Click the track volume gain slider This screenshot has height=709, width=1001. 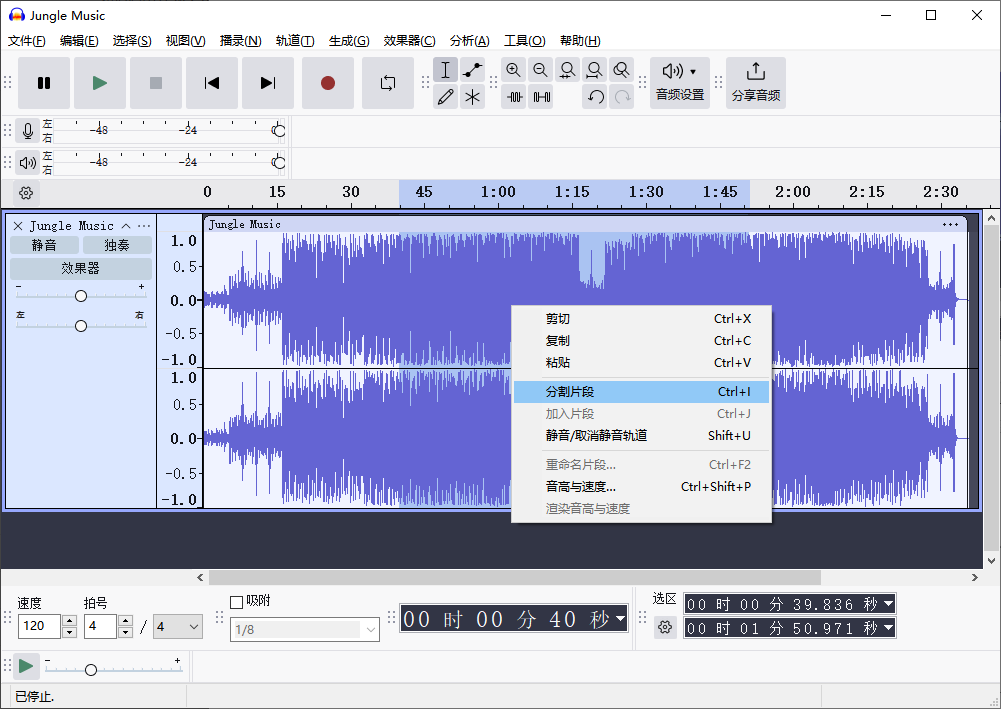point(81,296)
